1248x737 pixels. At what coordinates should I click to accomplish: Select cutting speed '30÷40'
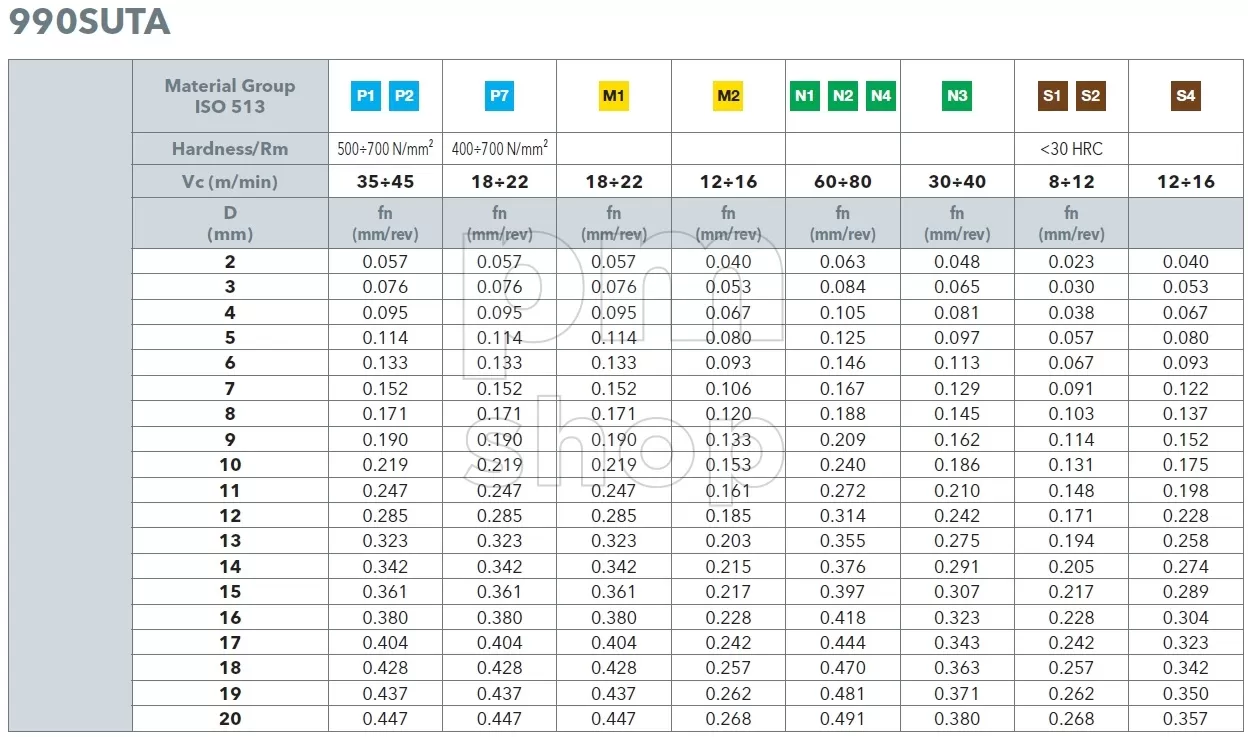[957, 182]
